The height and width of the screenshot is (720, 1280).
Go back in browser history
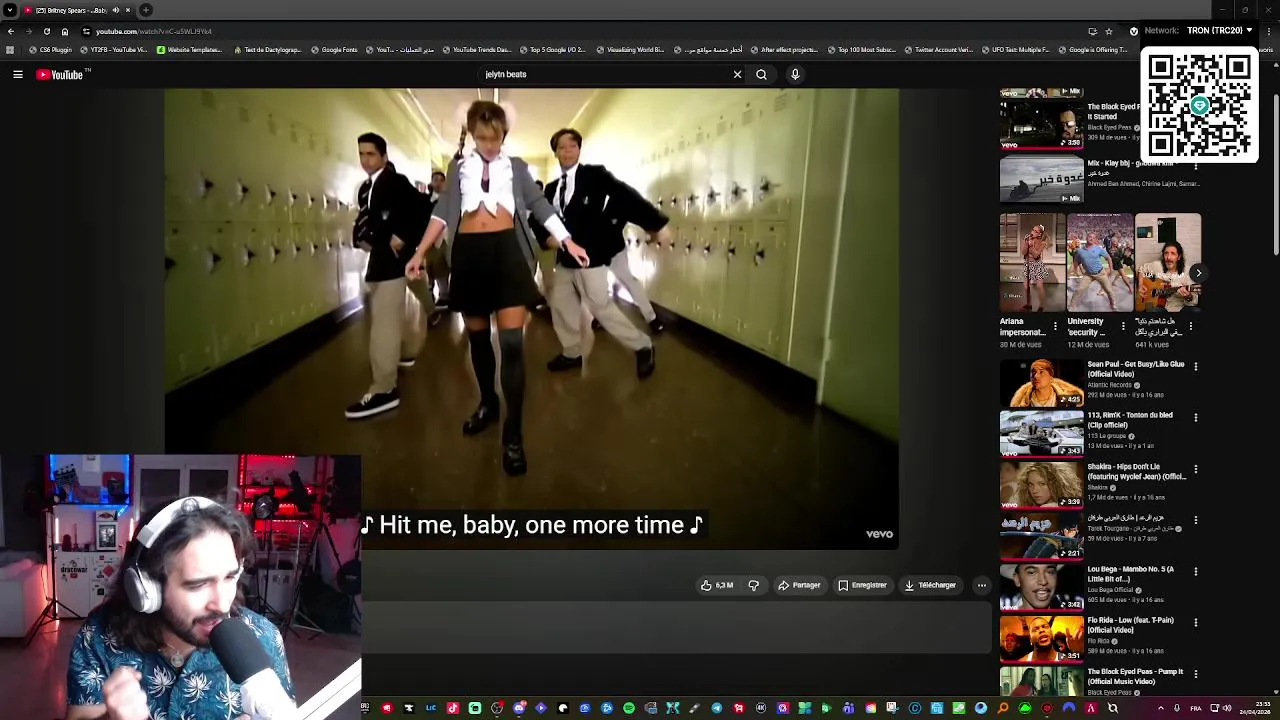tap(10, 31)
